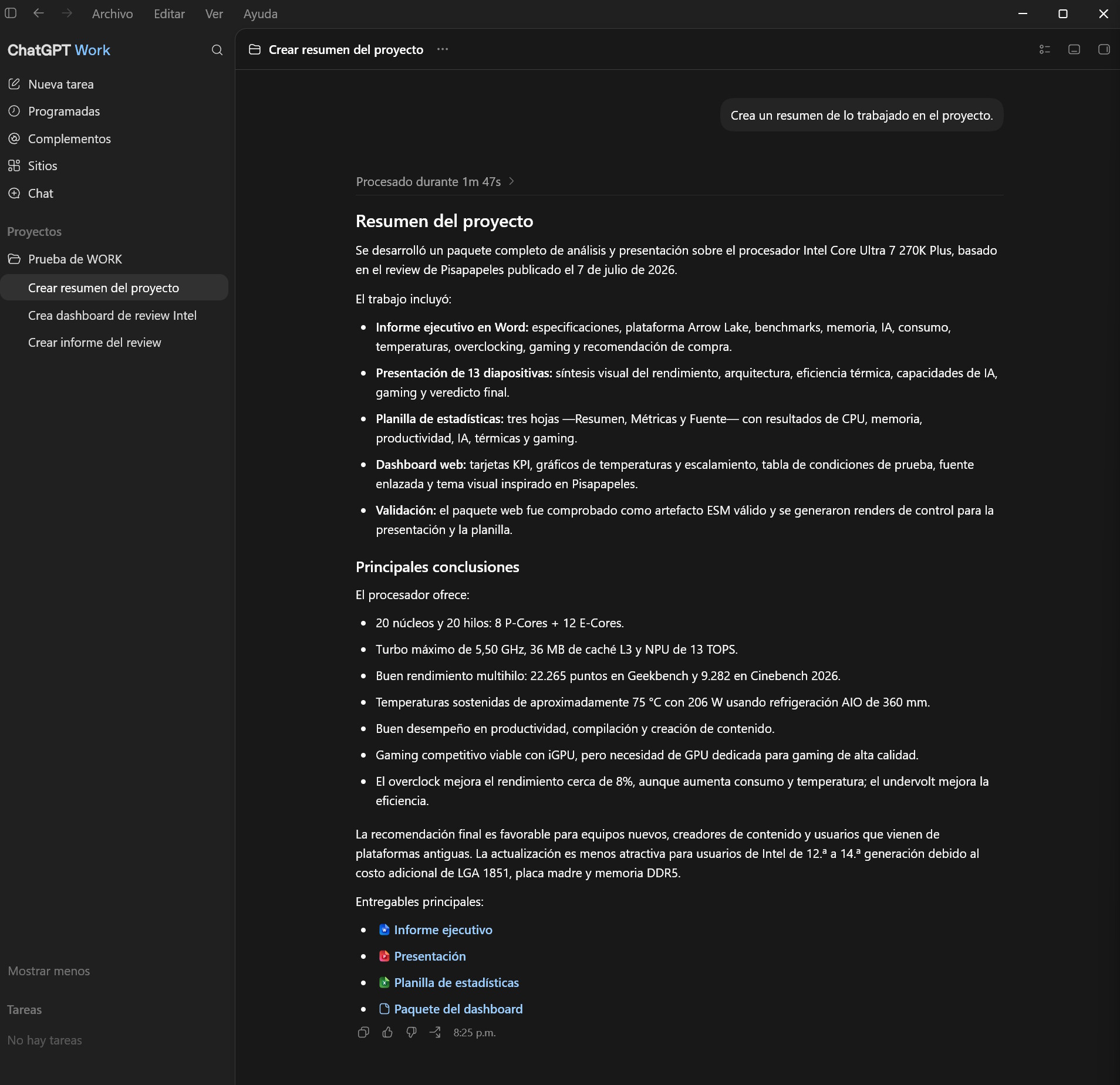This screenshot has height=1085, width=1120.
Task: Give thumbs up to the response
Action: [387, 1032]
